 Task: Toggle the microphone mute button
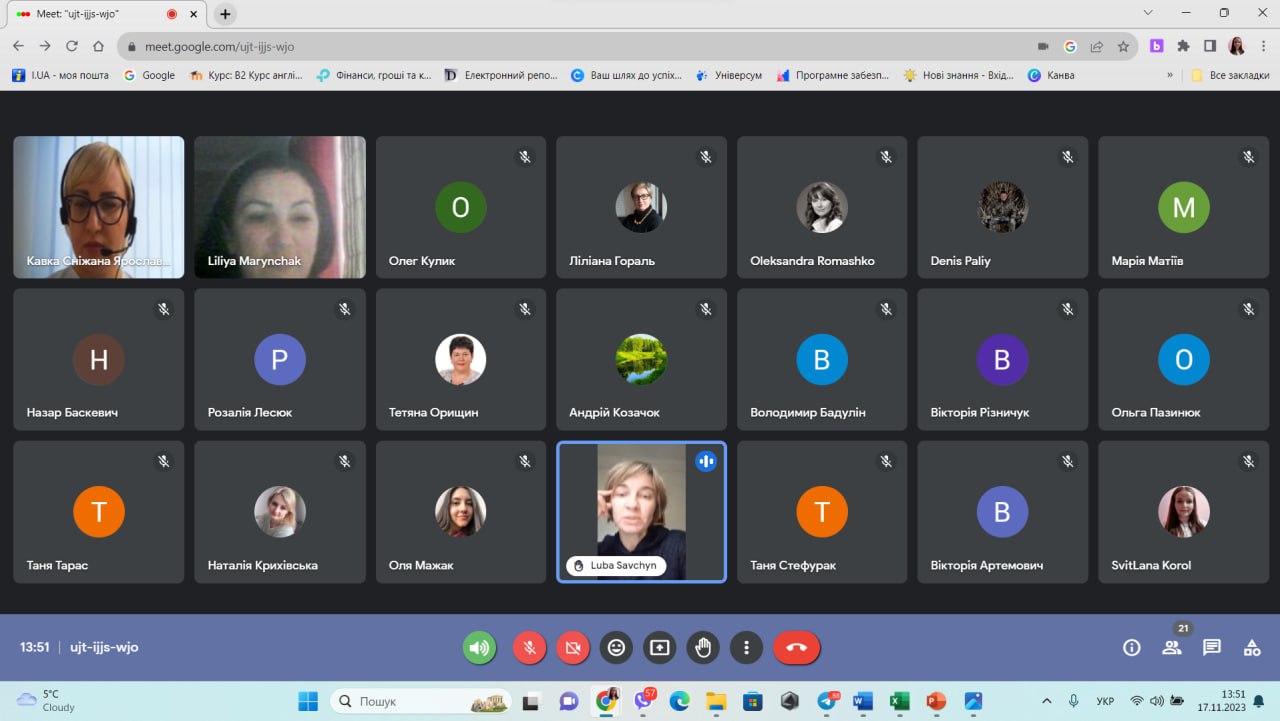[529, 648]
